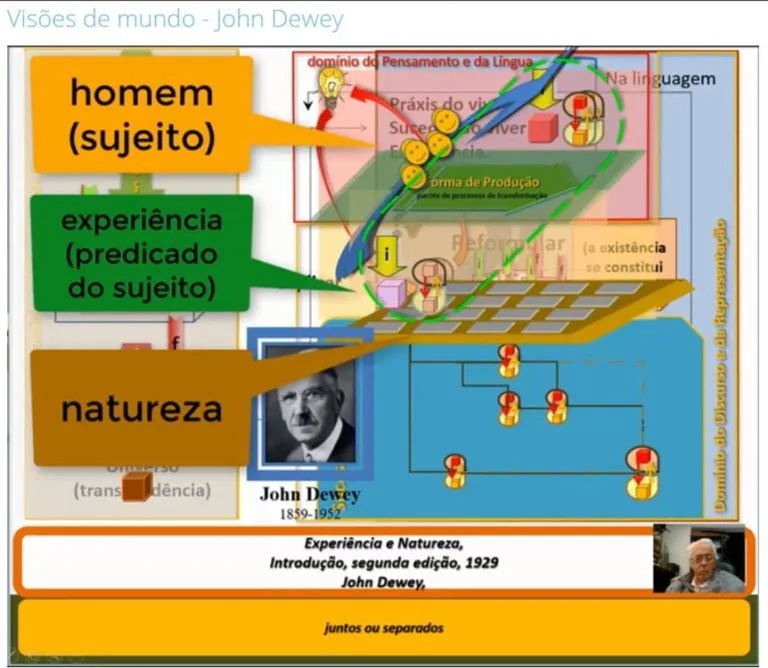Click the Forma de Produção green label

click(483, 182)
